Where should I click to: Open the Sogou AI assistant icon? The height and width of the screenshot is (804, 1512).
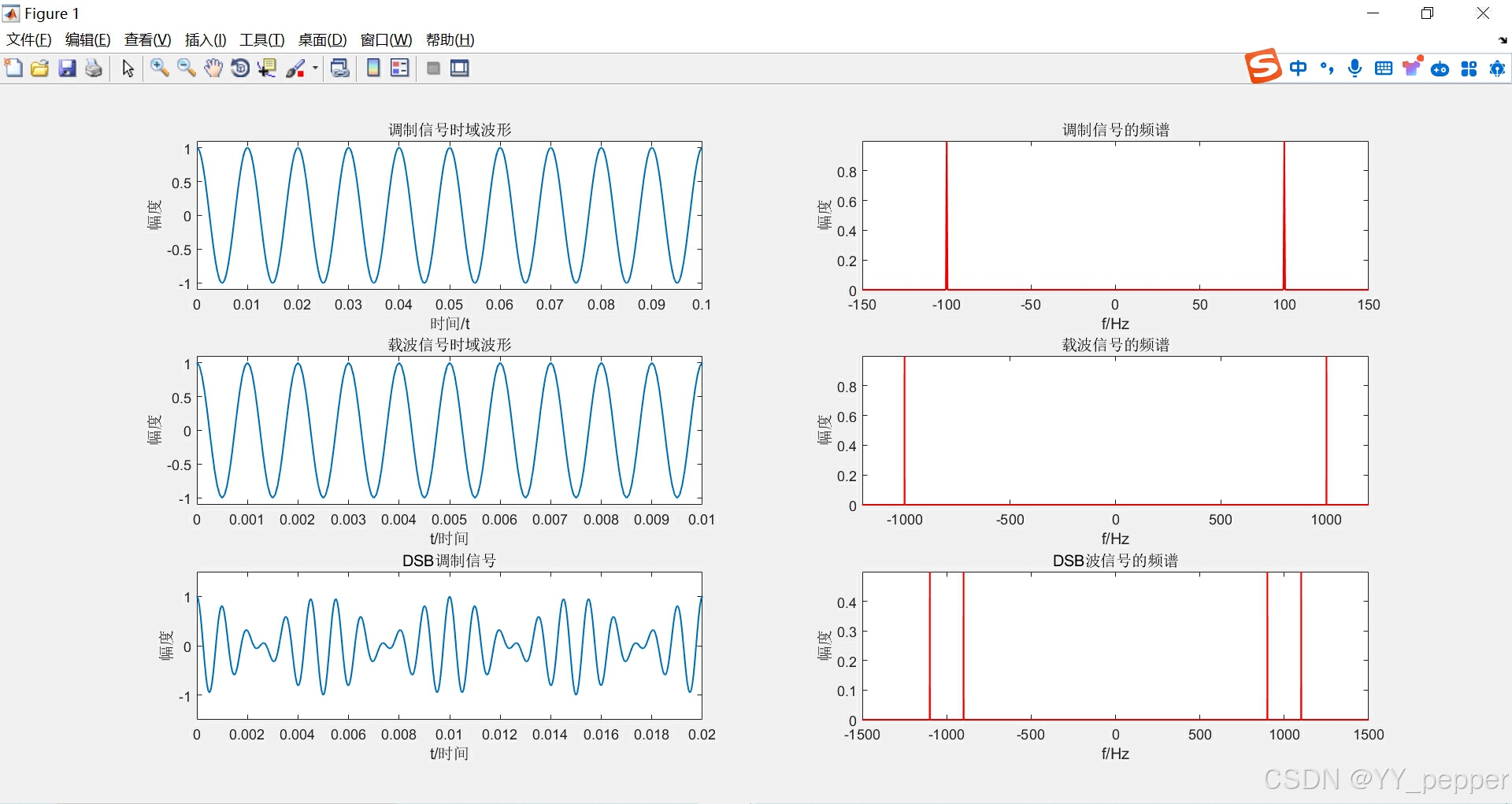1497,69
